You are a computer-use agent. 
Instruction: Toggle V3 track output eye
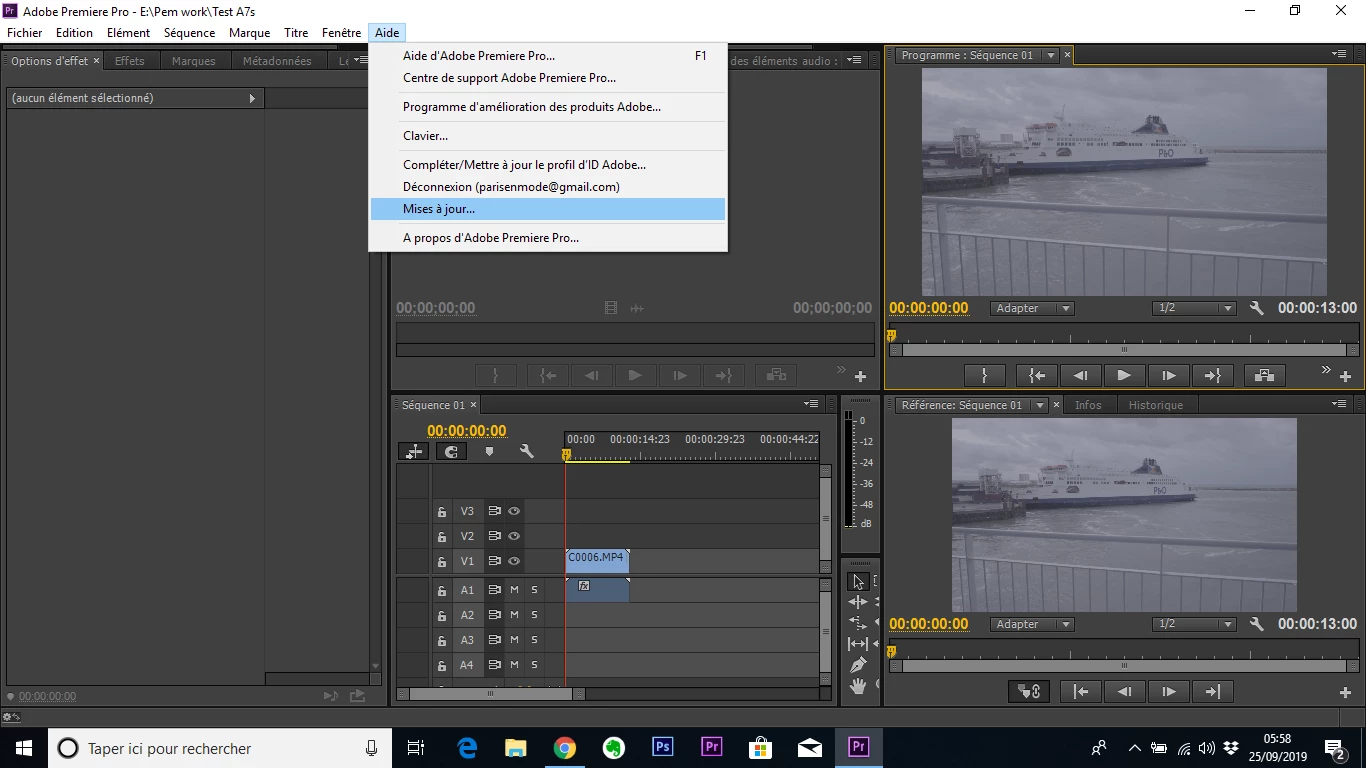point(514,511)
